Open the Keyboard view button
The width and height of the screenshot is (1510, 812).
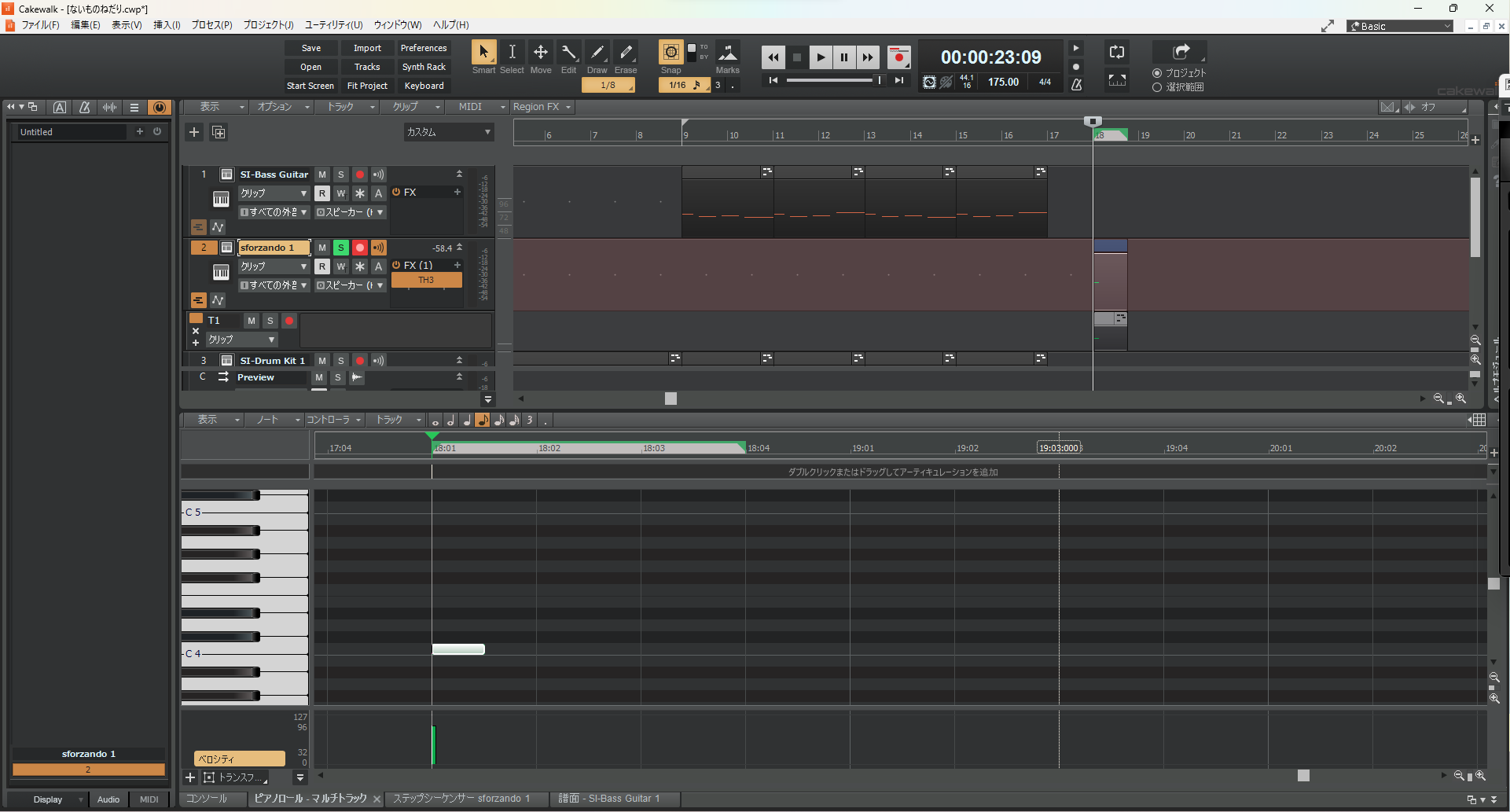pos(424,86)
